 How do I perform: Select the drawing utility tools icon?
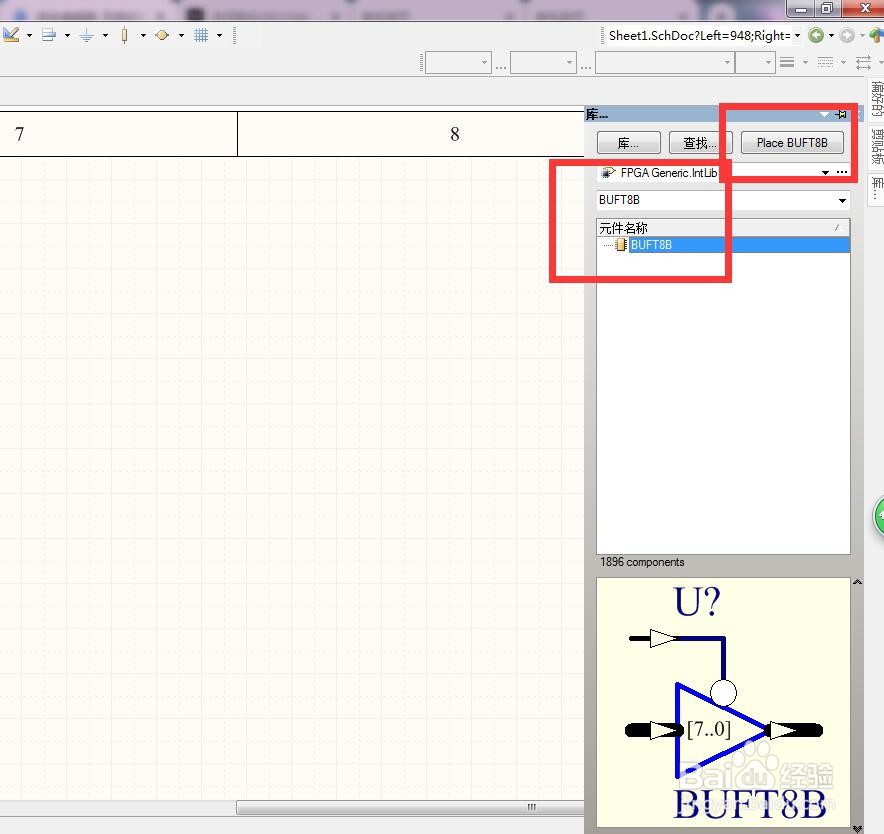click(x=11, y=35)
